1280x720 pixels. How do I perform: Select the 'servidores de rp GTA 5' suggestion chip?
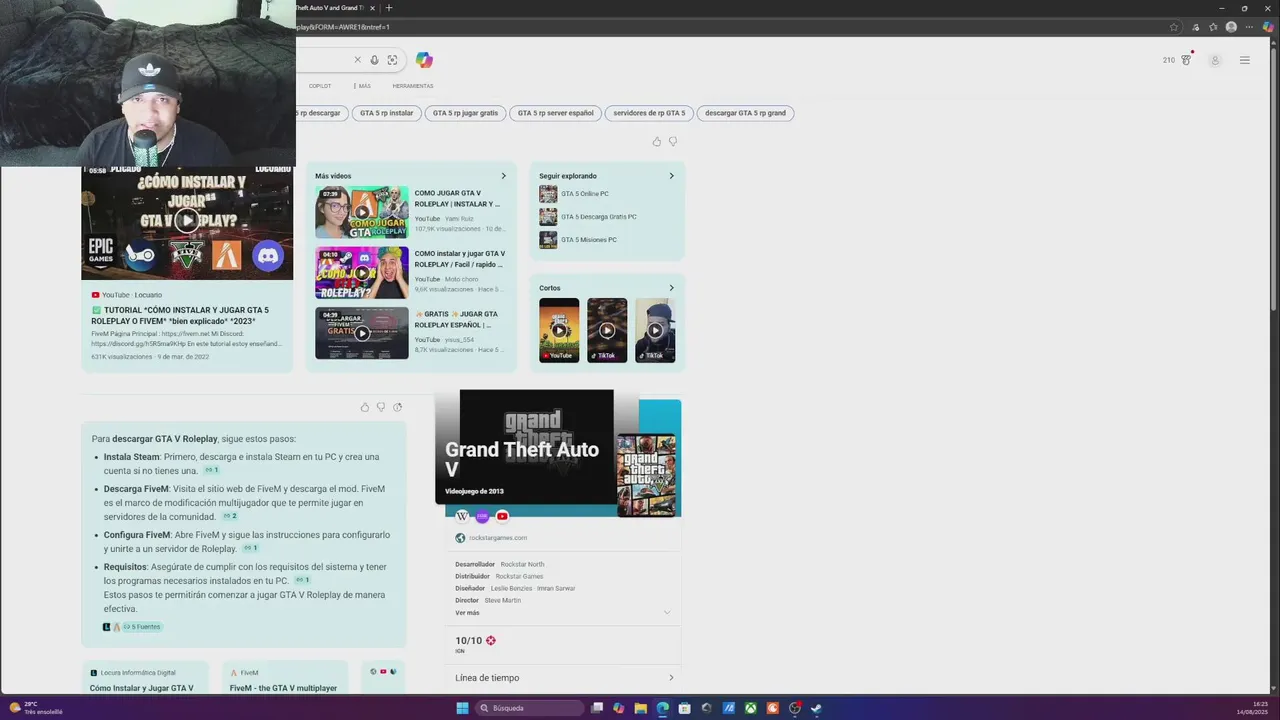point(649,113)
